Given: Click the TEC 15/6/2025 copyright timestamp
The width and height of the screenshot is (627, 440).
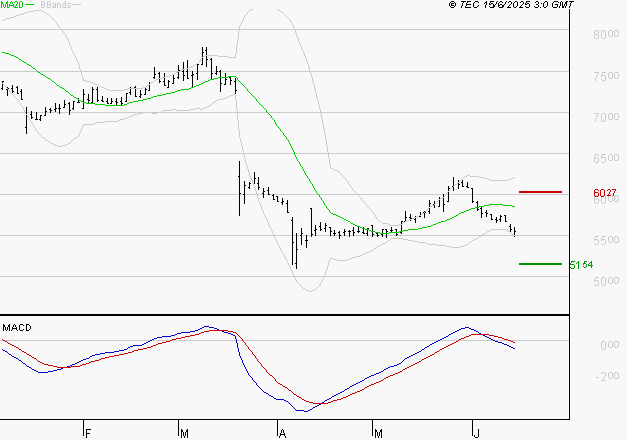Looking at the screenshot, I should click(x=511, y=5).
